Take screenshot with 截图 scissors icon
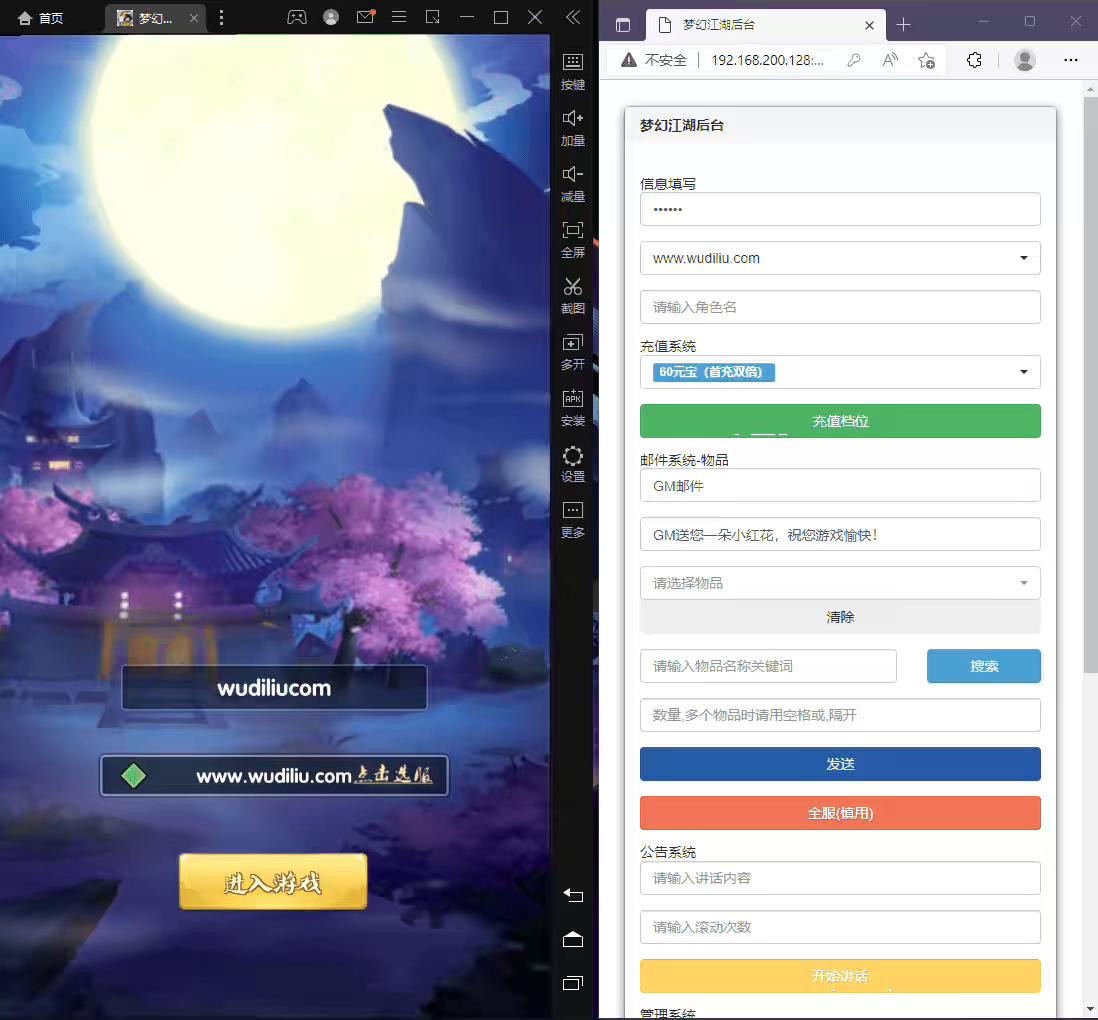This screenshot has height=1020, width=1098. point(573,295)
